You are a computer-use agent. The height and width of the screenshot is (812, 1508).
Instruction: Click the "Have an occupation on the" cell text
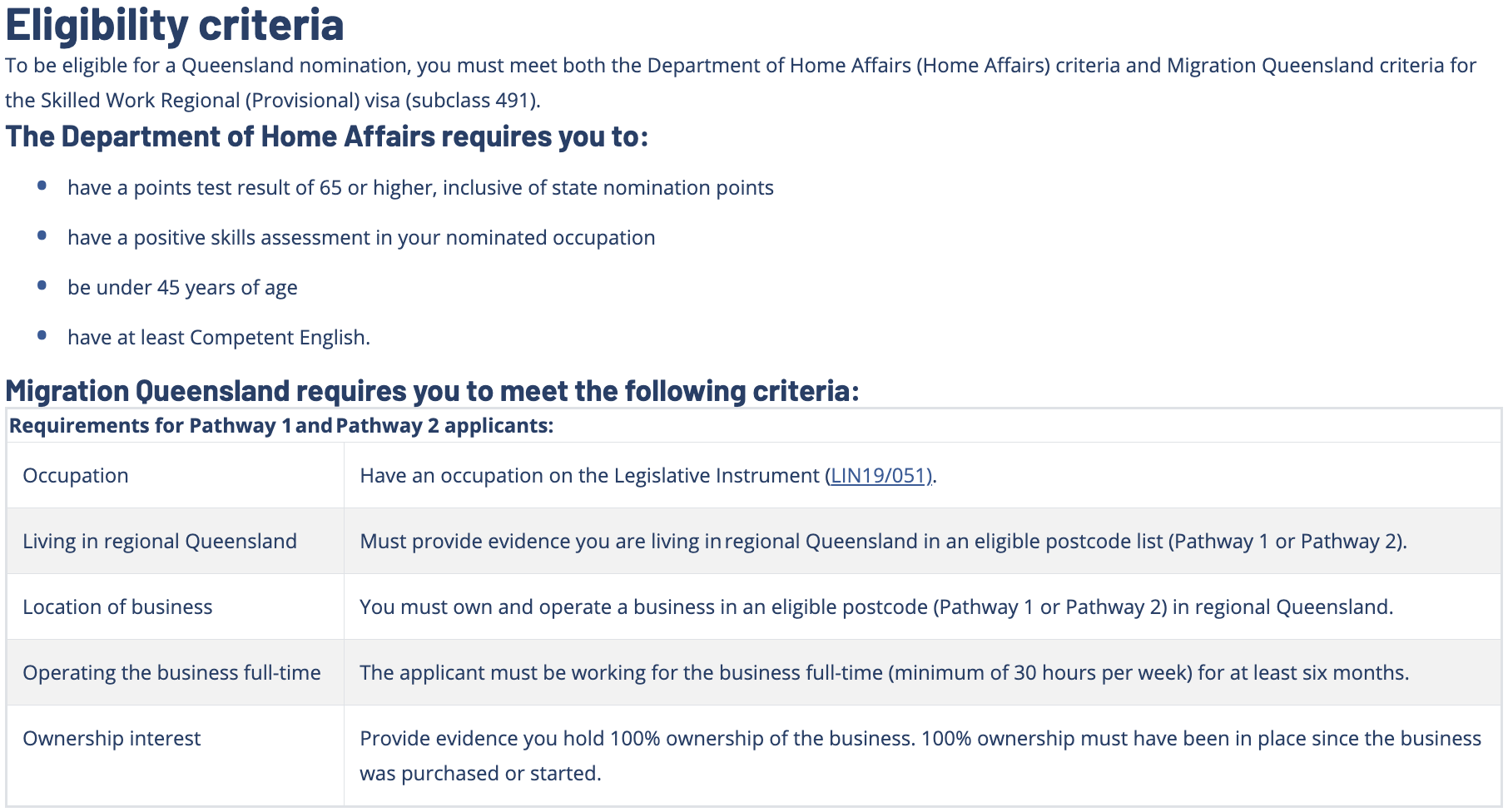pyautogui.click(x=591, y=476)
